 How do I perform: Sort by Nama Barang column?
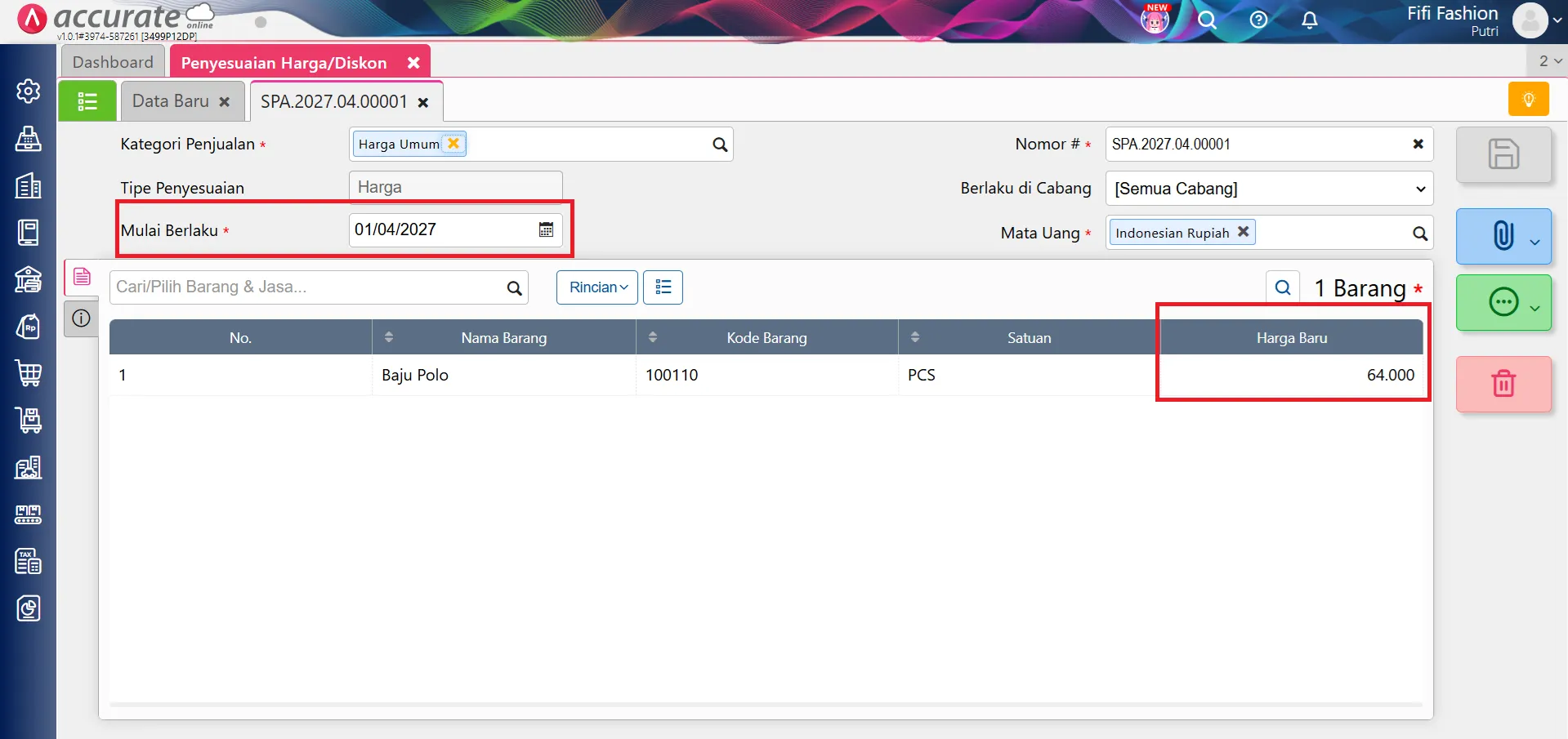click(x=388, y=337)
